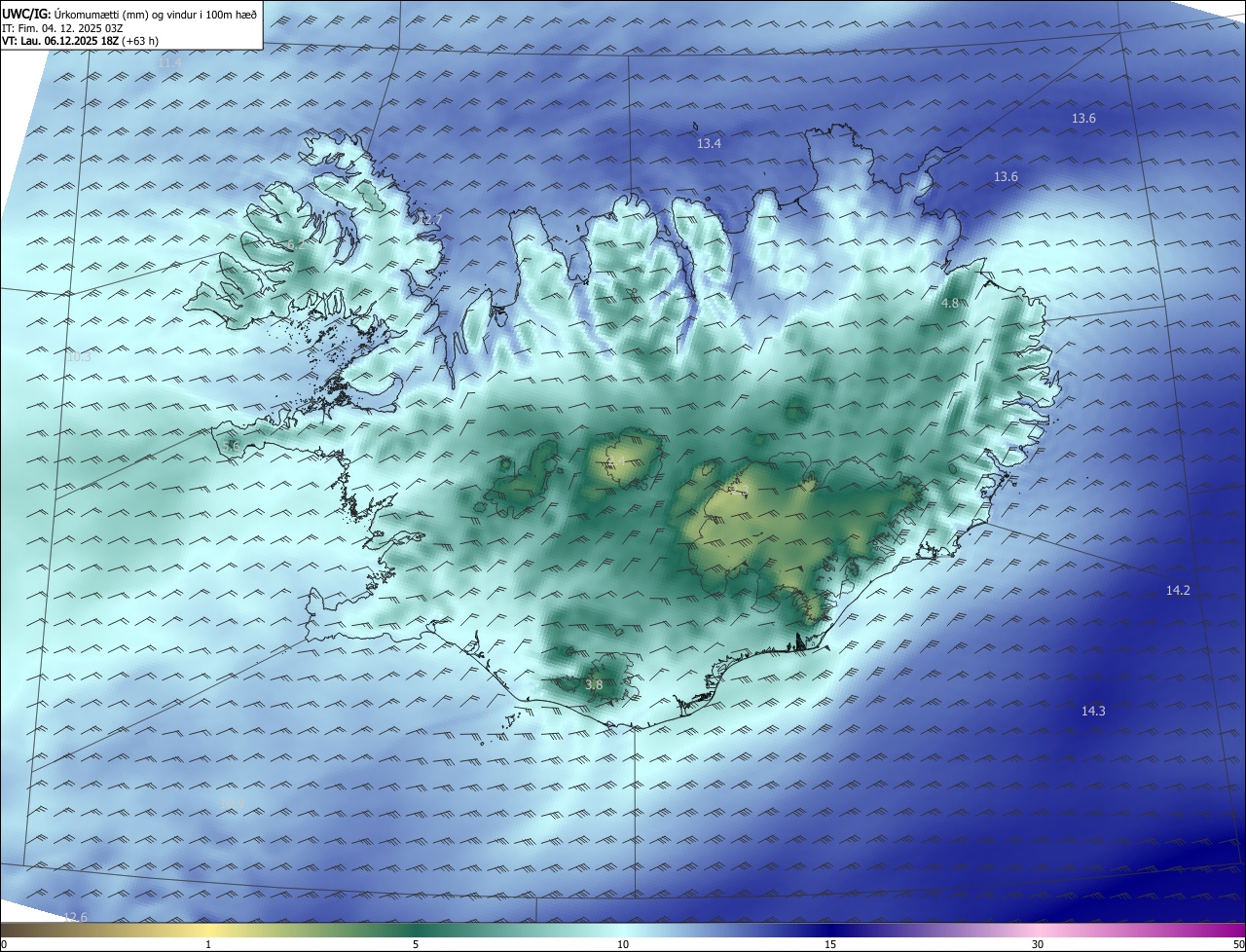Click the 3.8 value on the southern glacier
Image resolution: width=1246 pixels, height=952 pixels.
pos(594,684)
